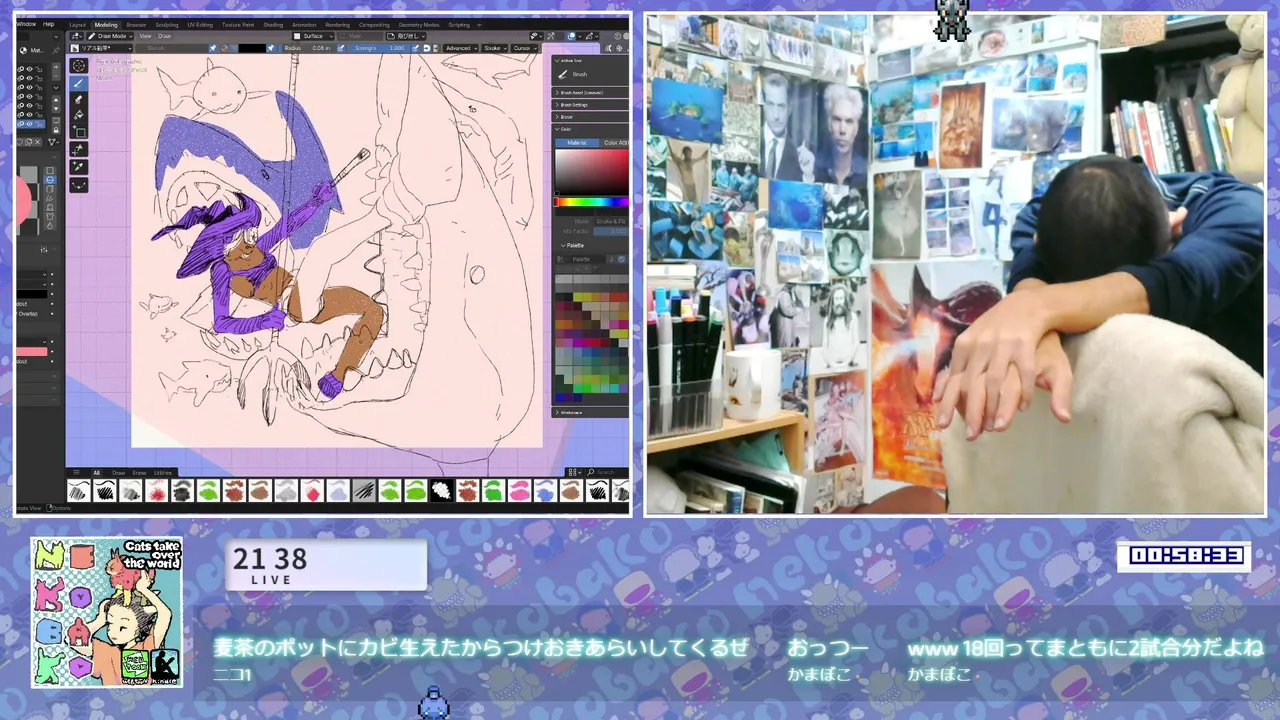Select the Erase tool
The height and width of the screenshot is (720, 1280).
click(78, 100)
